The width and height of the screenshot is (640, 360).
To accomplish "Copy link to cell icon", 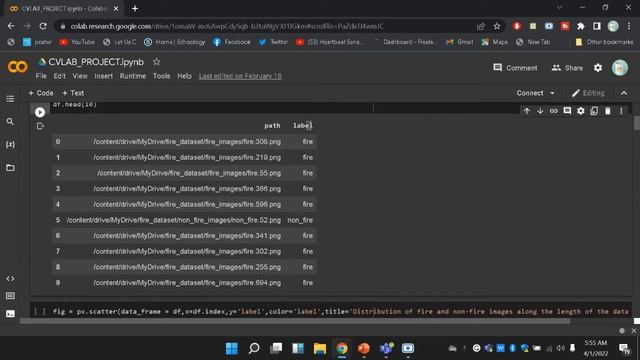I will (553, 111).
